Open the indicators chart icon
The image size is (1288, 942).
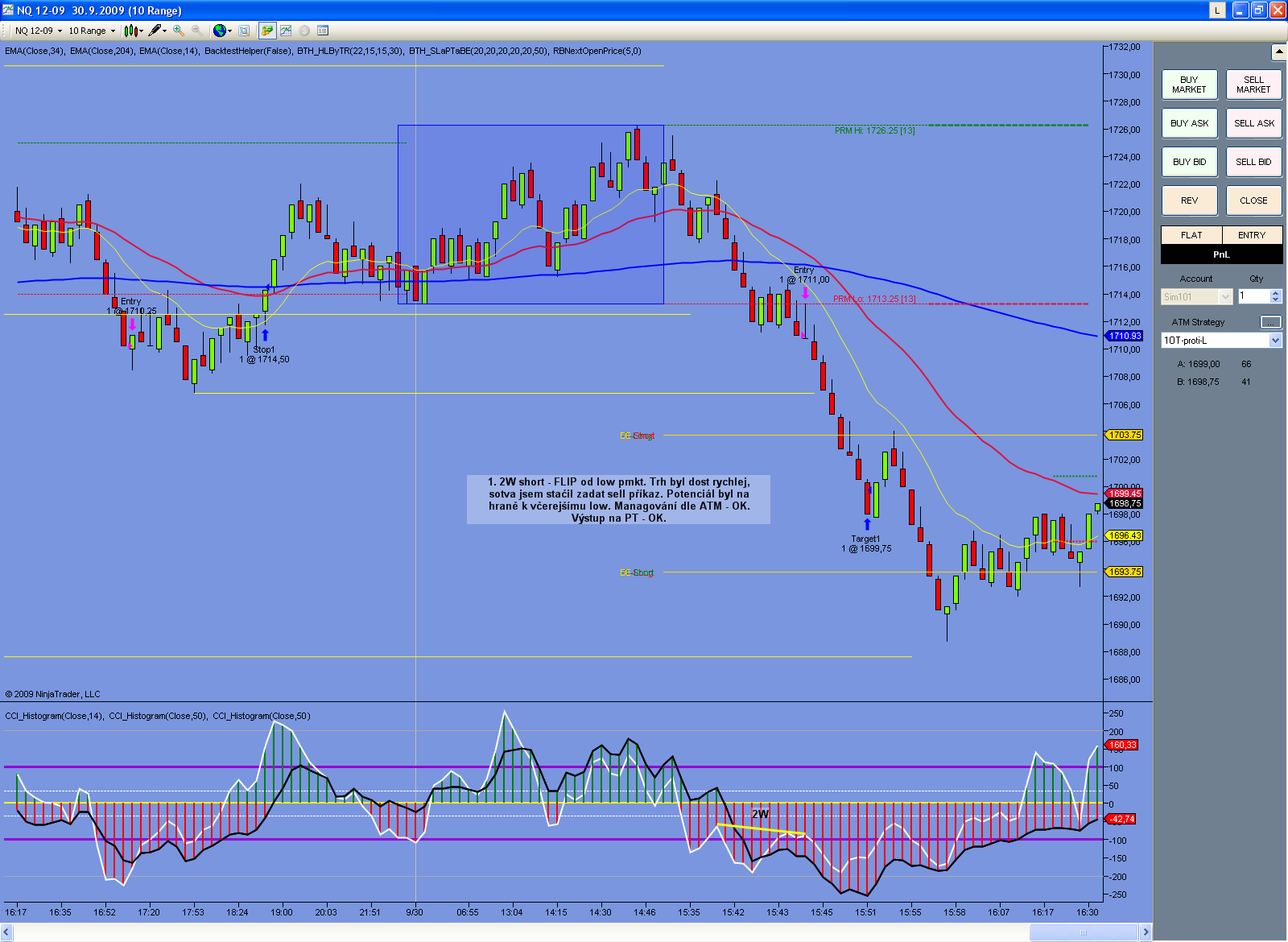point(286,31)
